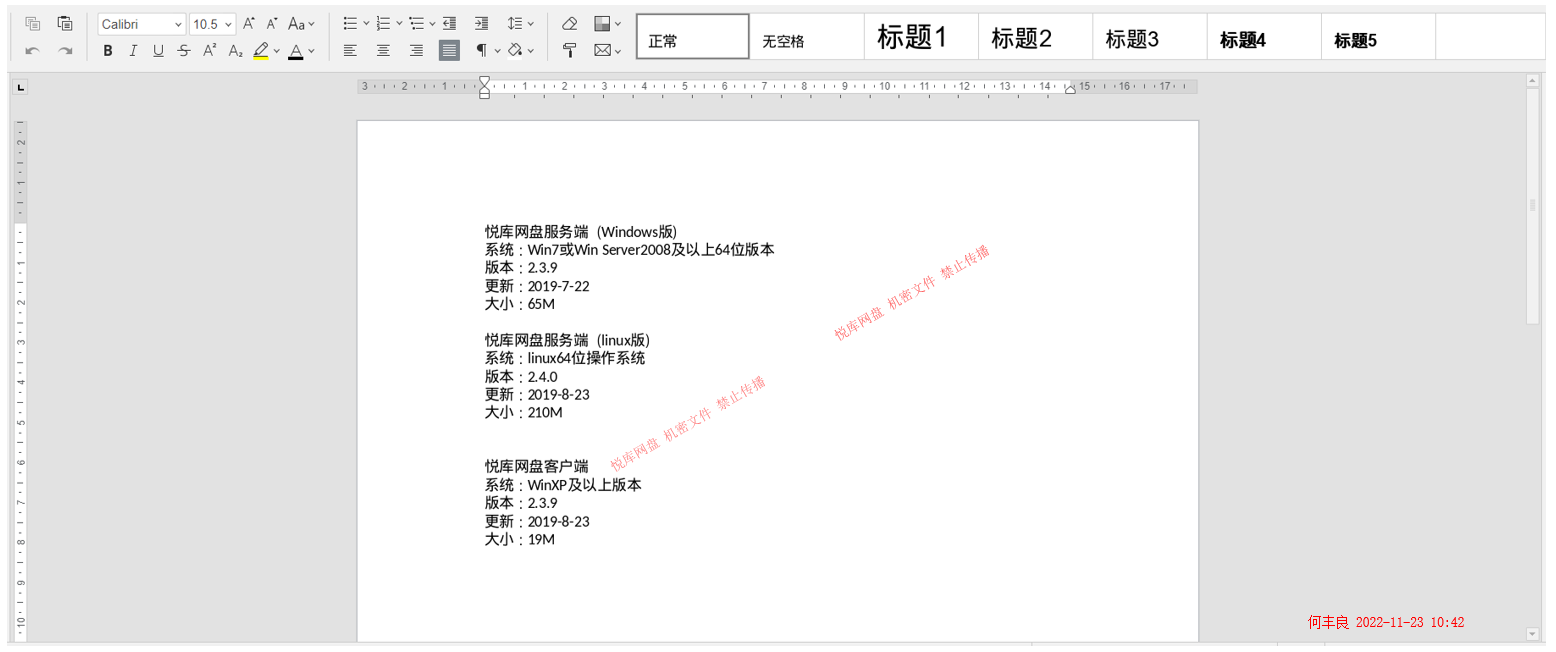1556x652 pixels.
Task: Toggle numbered list formatting
Action: 383,23
